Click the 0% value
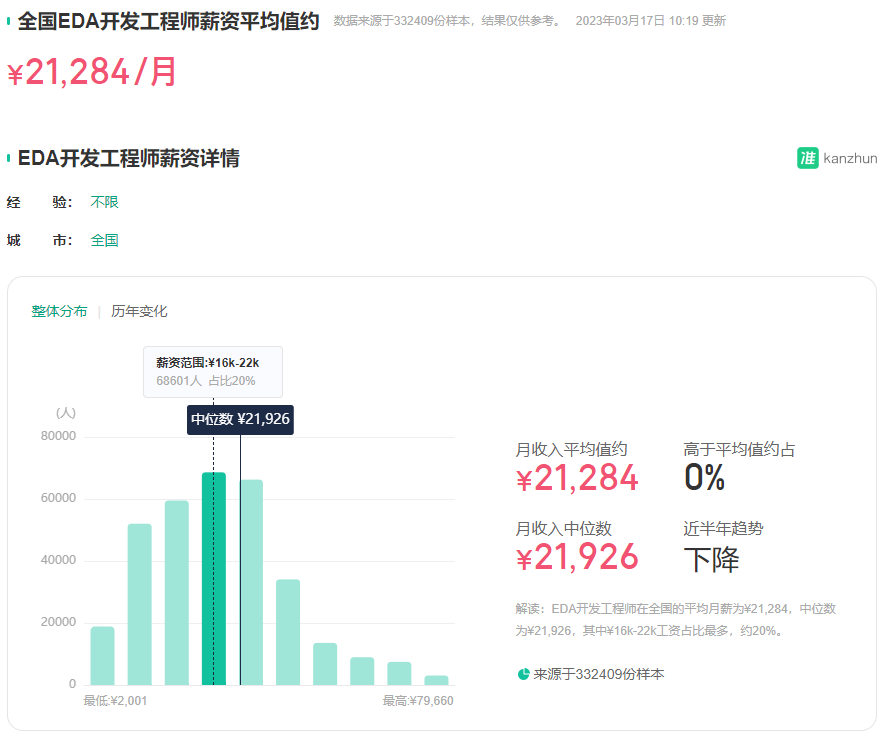 click(704, 477)
